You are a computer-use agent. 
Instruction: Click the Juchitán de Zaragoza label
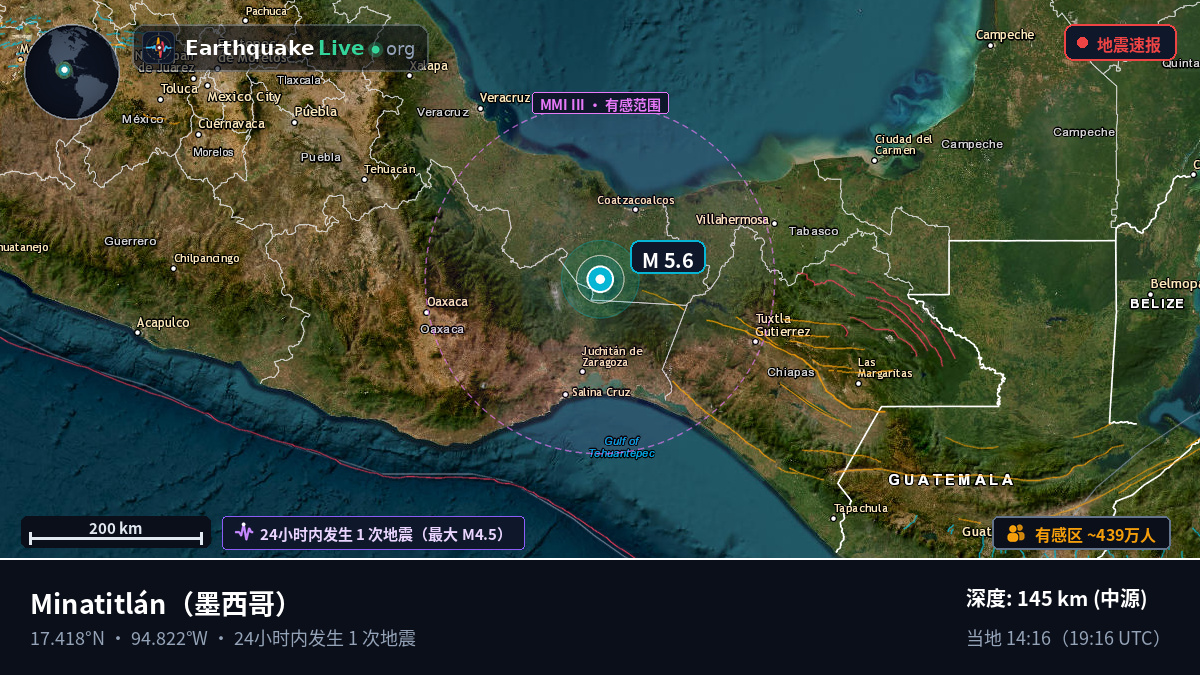point(613,356)
